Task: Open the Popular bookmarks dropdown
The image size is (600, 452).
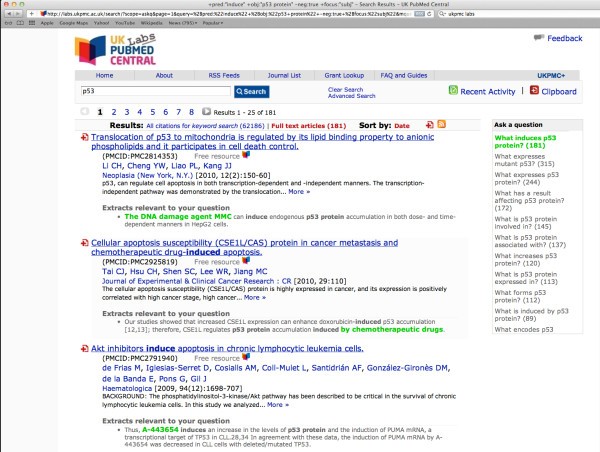Action: [213, 23]
